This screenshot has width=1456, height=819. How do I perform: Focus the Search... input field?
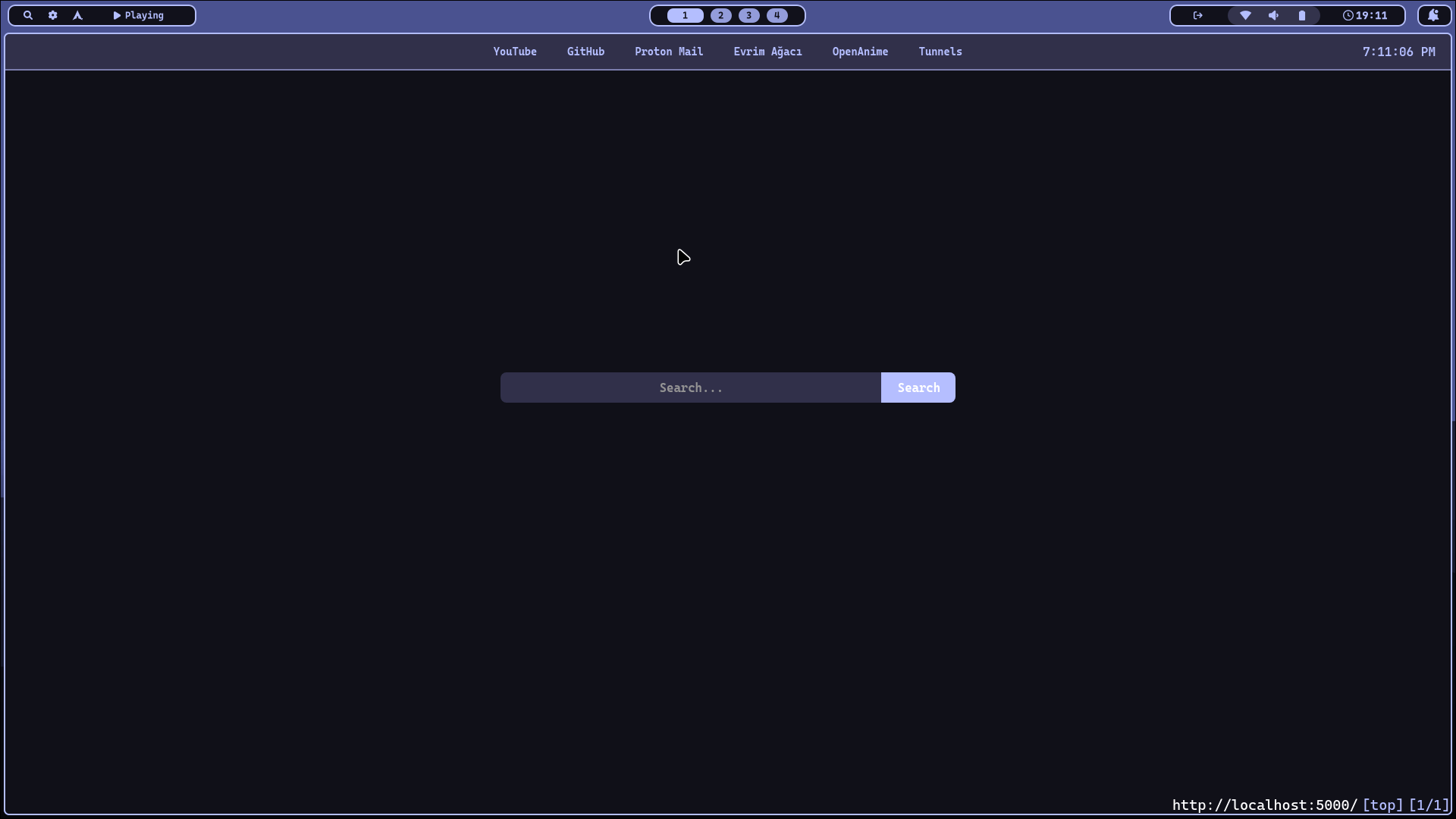[x=690, y=388]
